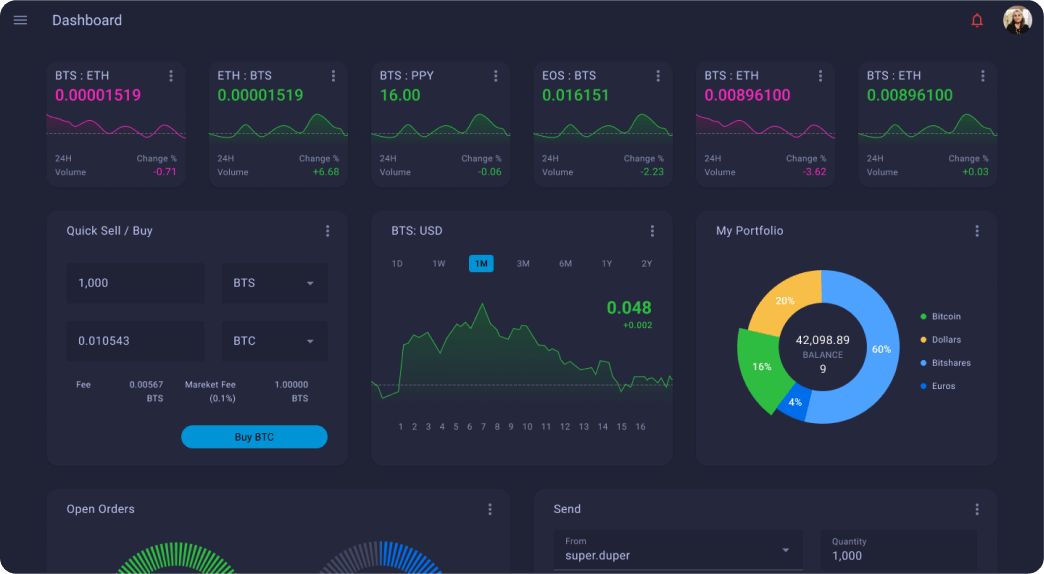The image size is (1044, 574).
Task: Open the red notifications bell
Action: click(x=977, y=20)
